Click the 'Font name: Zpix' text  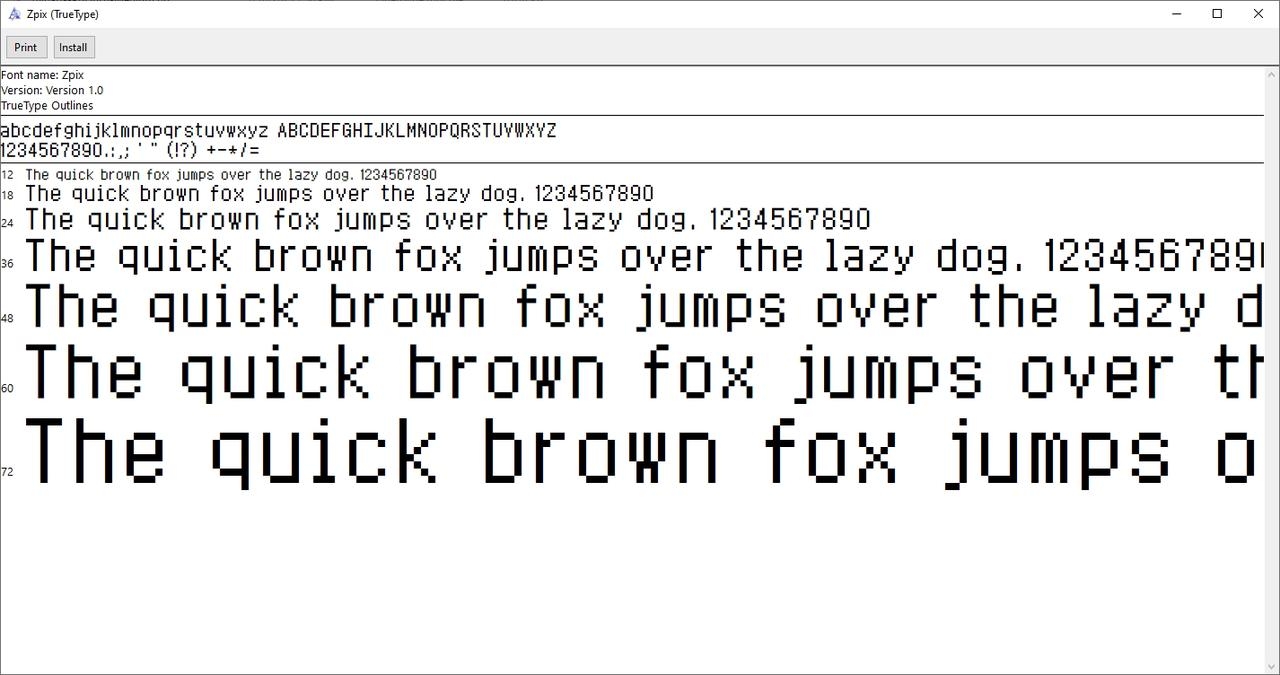point(42,75)
